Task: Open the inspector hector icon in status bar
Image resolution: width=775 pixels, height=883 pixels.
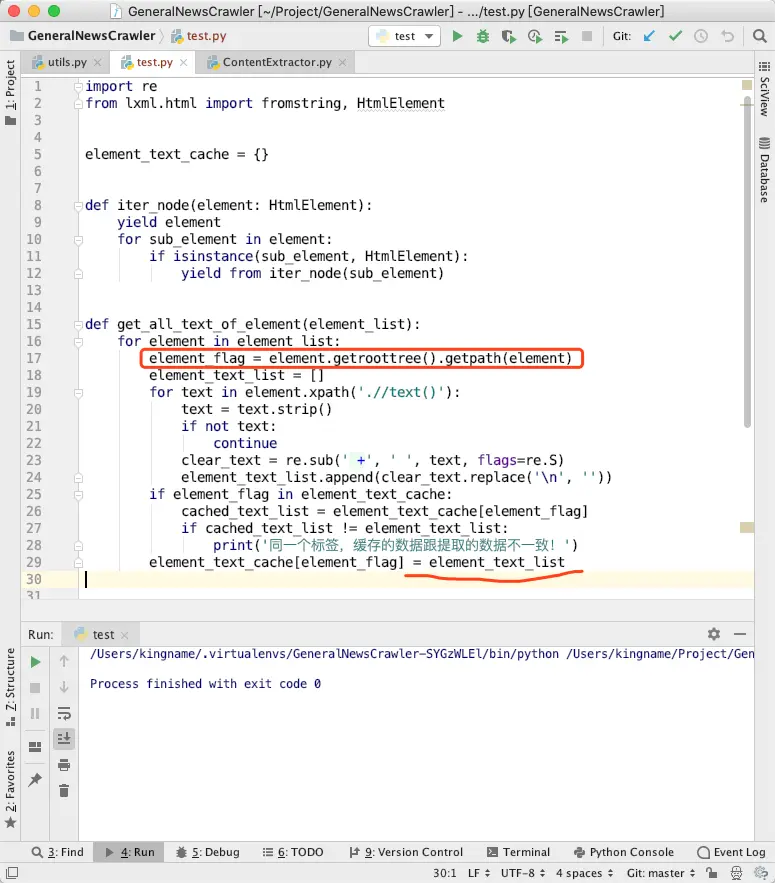Action: coord(736,873)
